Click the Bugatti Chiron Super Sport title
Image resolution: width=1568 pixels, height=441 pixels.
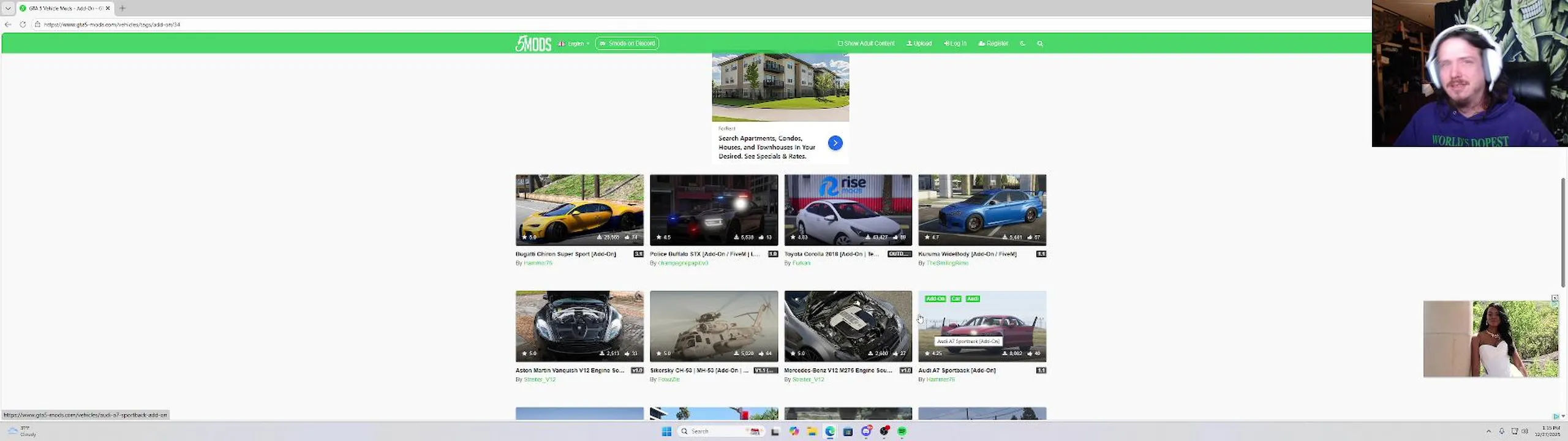565,254
